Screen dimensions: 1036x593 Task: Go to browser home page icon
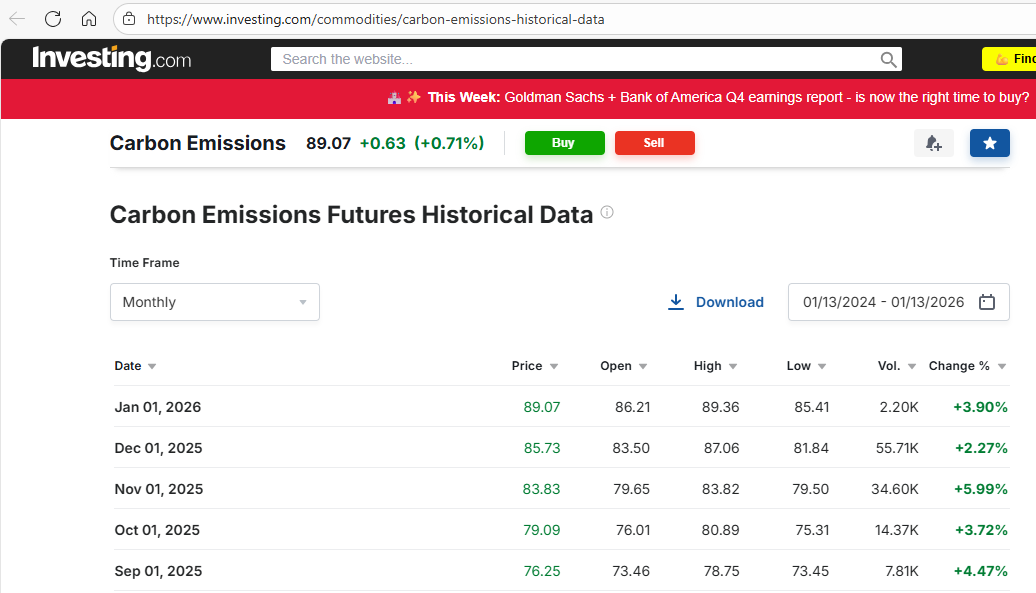click(89, 19)
